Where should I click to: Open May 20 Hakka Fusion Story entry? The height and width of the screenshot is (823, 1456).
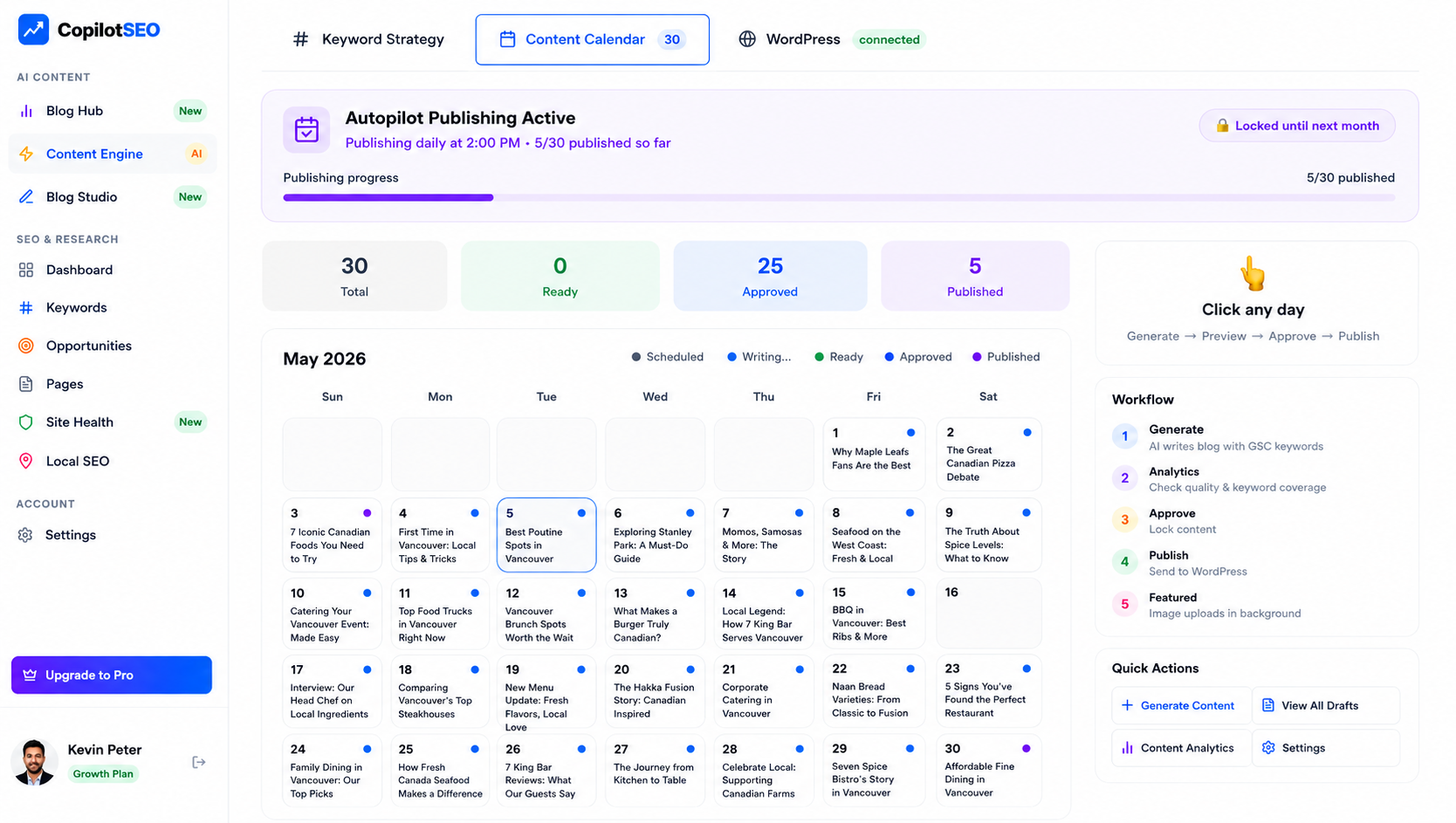[x=655, y=690]
